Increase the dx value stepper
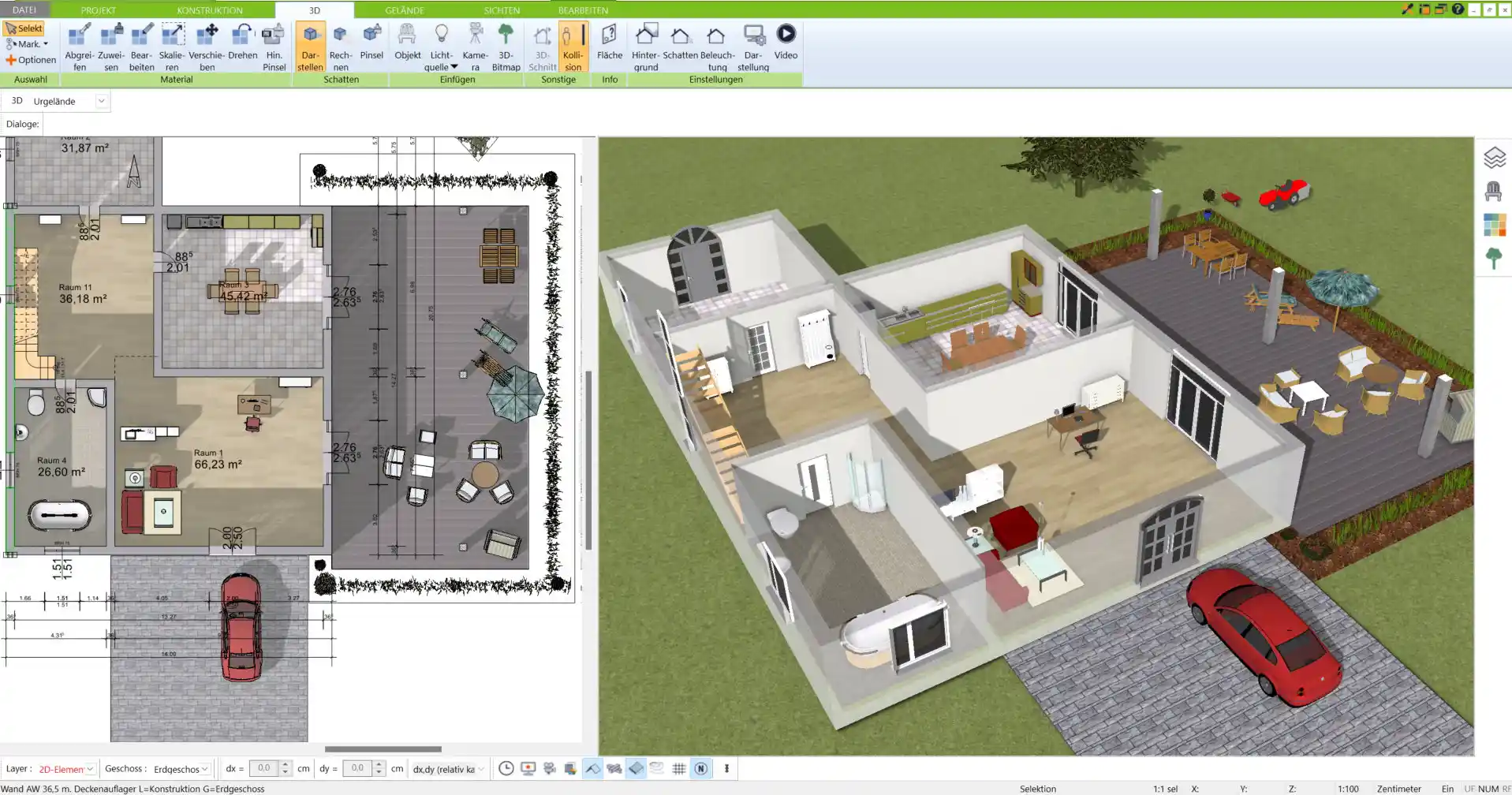The height and width of the screenshot is (795, 1512). point(286,764)
